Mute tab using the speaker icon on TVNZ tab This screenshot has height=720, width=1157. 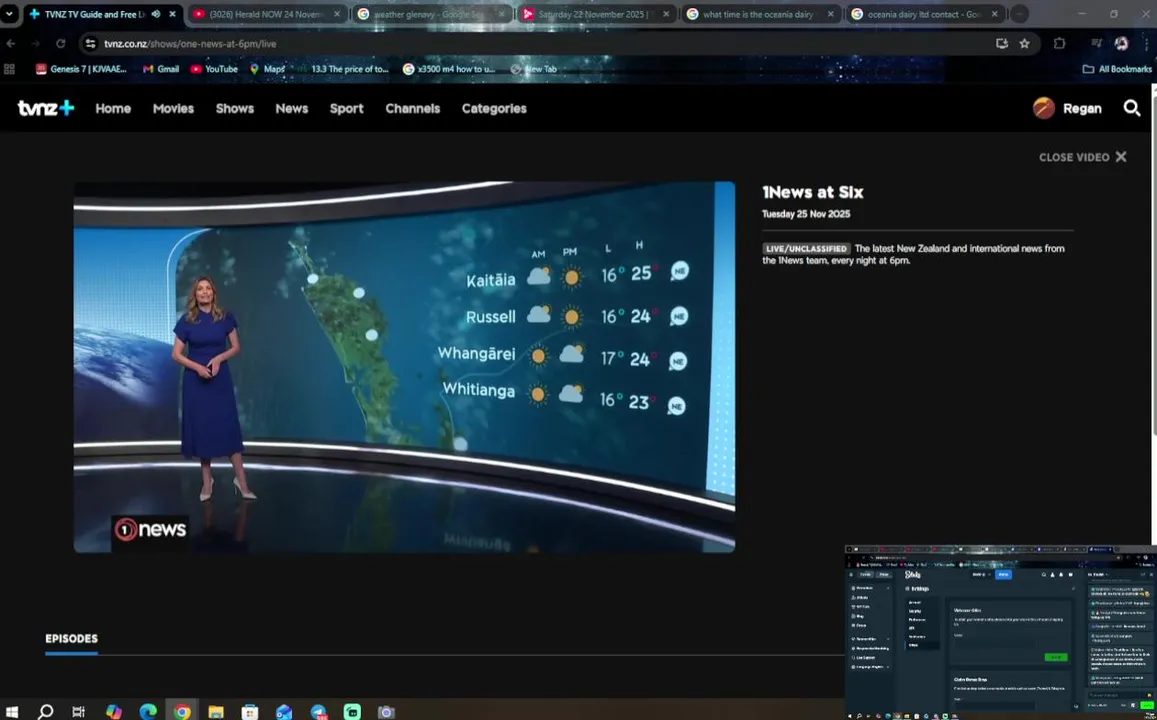(156, 14)
